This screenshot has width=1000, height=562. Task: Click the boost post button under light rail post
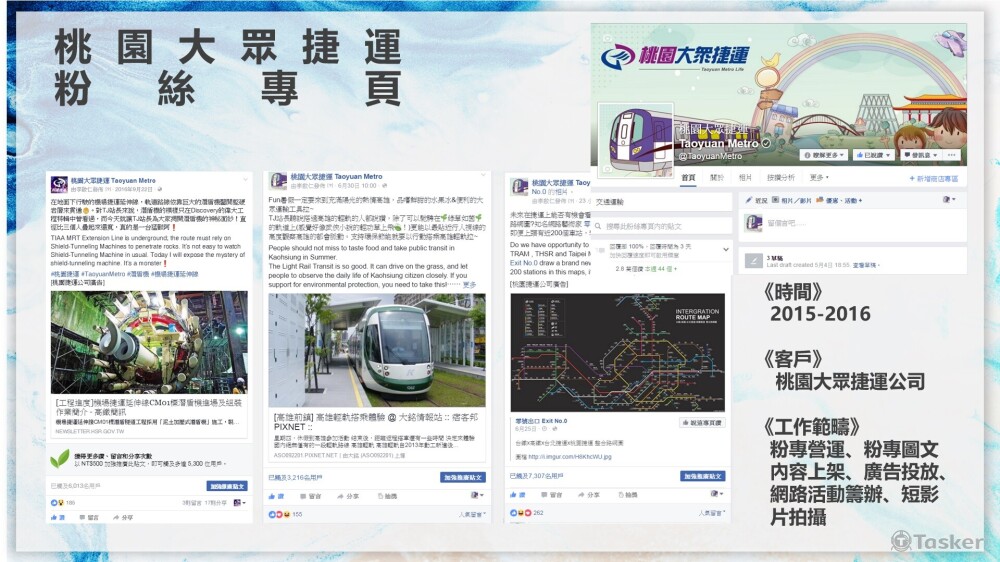tap(463, 477)
